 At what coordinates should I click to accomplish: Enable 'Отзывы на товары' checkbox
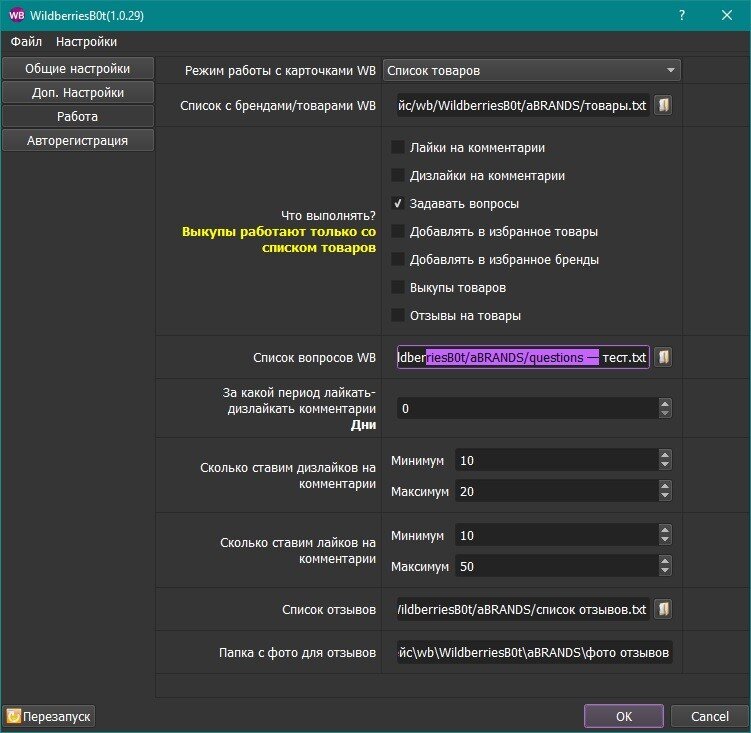398,315
